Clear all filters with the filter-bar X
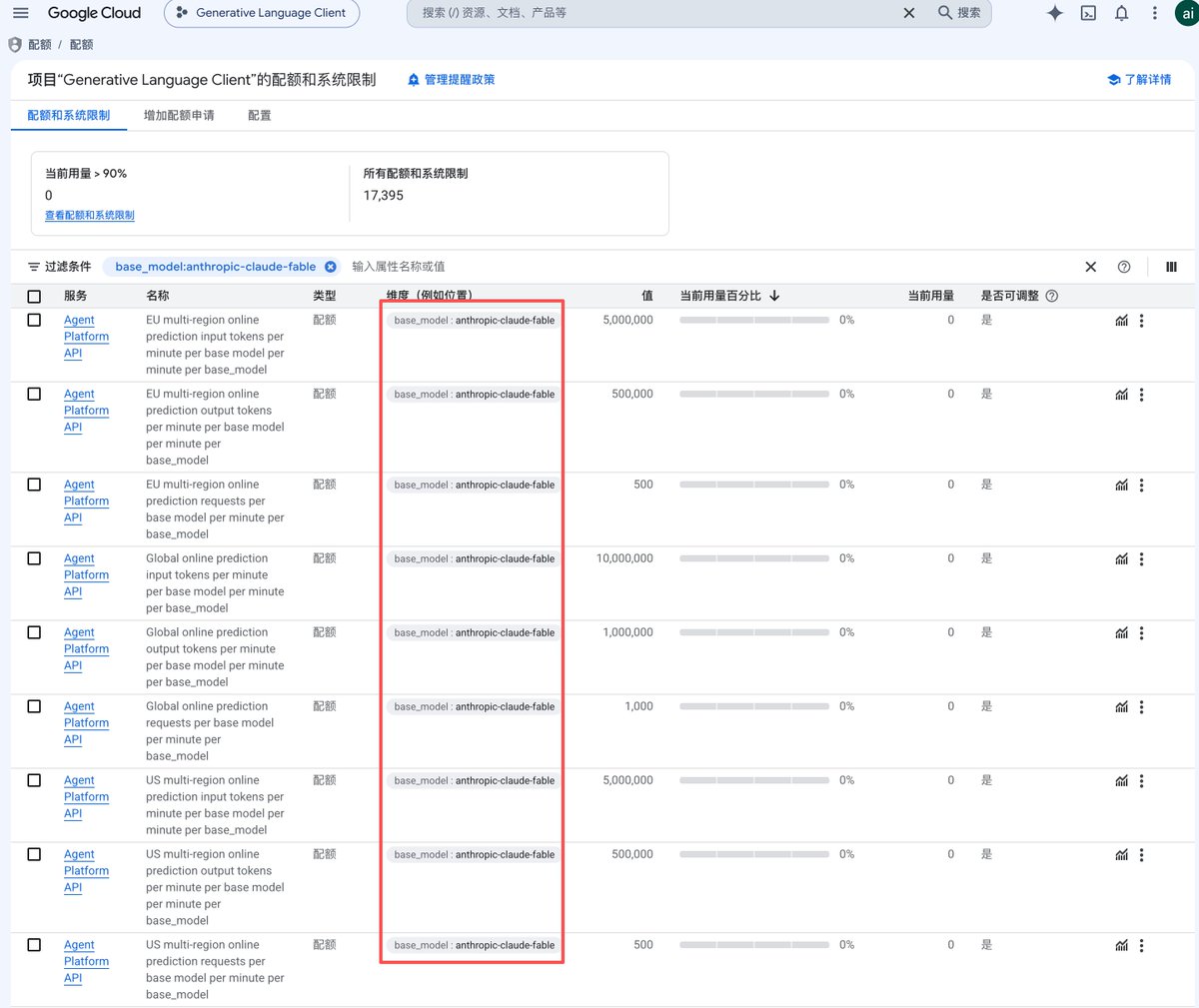 1091,267
